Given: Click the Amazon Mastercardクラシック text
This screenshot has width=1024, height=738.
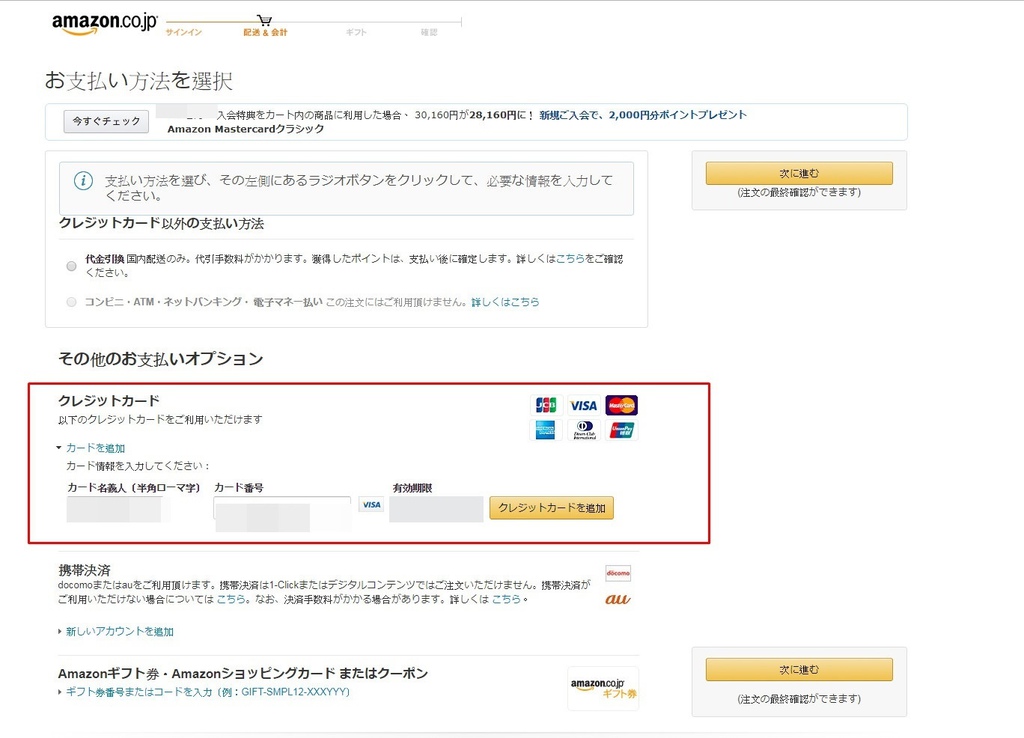Looking at the screenshot, I should (x=246, y=129).
